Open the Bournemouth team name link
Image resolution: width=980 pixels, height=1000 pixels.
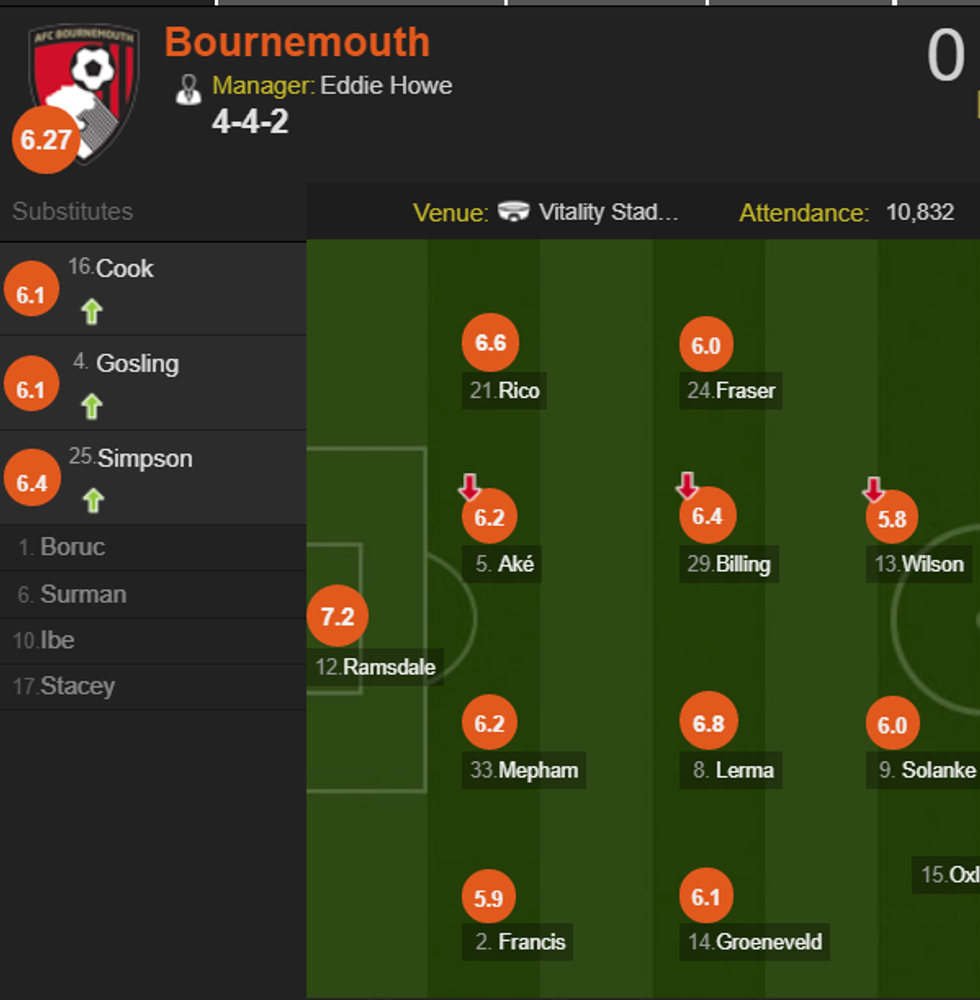click(x=297, y=43)
